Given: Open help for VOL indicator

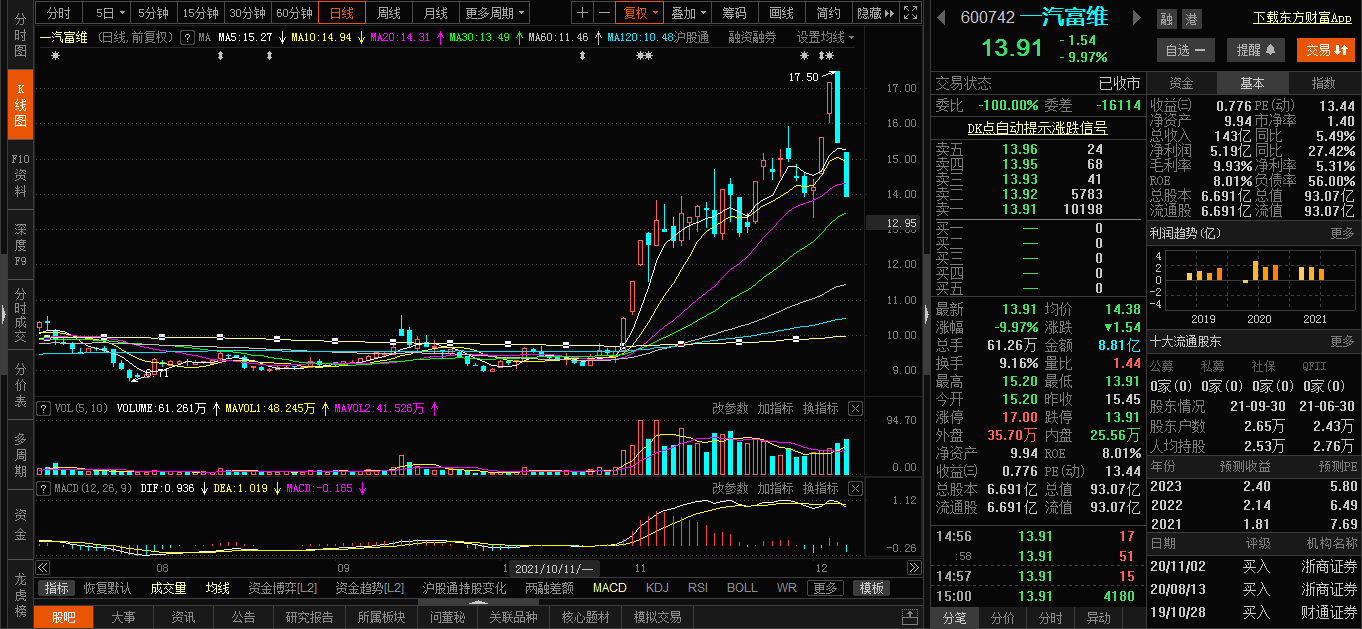Looking at the screenshot, I should [x=43, y=408].
